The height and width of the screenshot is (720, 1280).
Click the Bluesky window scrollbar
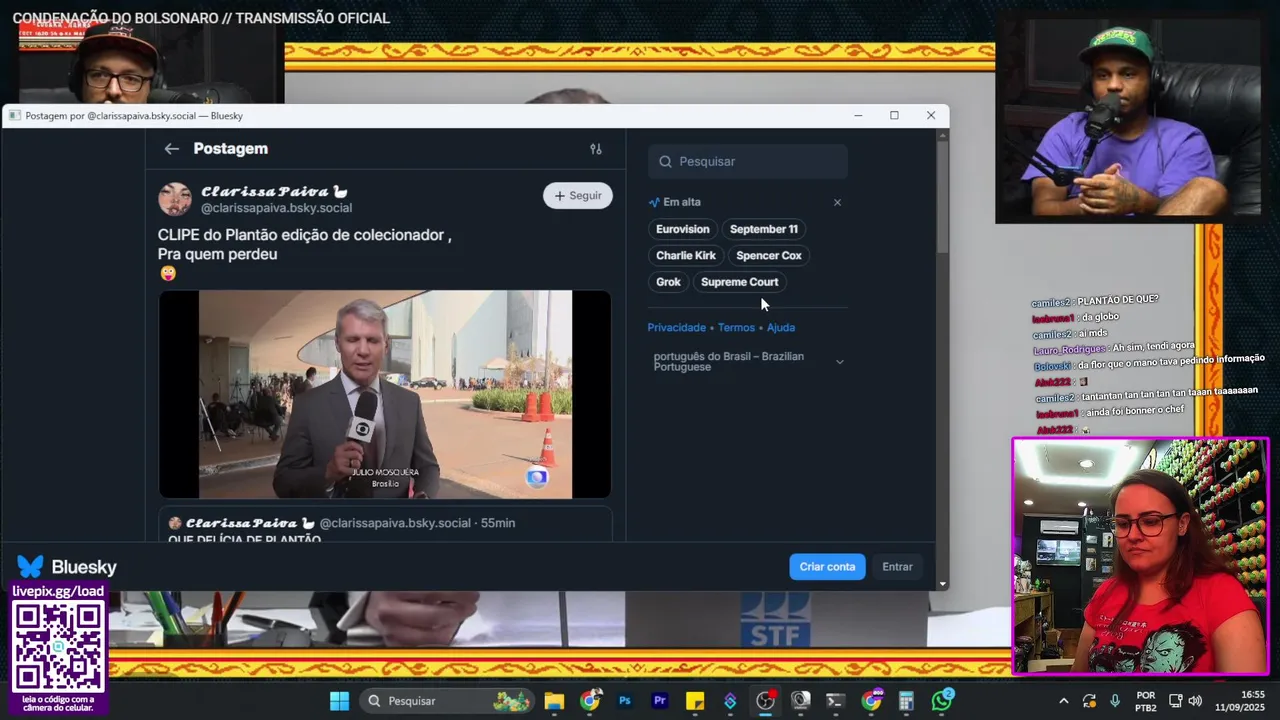tap(942, 195)
